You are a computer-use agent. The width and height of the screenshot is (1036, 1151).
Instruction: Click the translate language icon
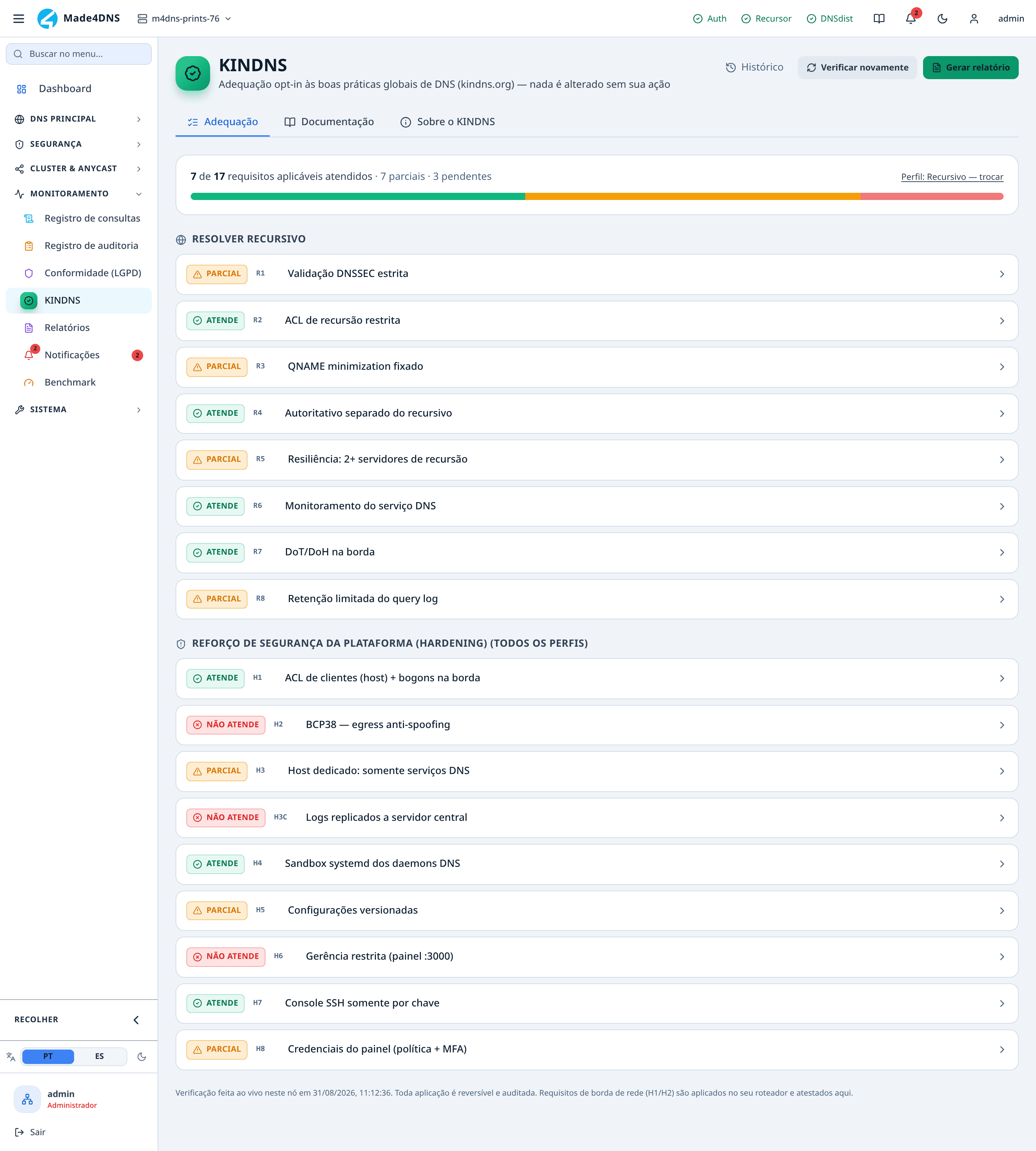11,1056
